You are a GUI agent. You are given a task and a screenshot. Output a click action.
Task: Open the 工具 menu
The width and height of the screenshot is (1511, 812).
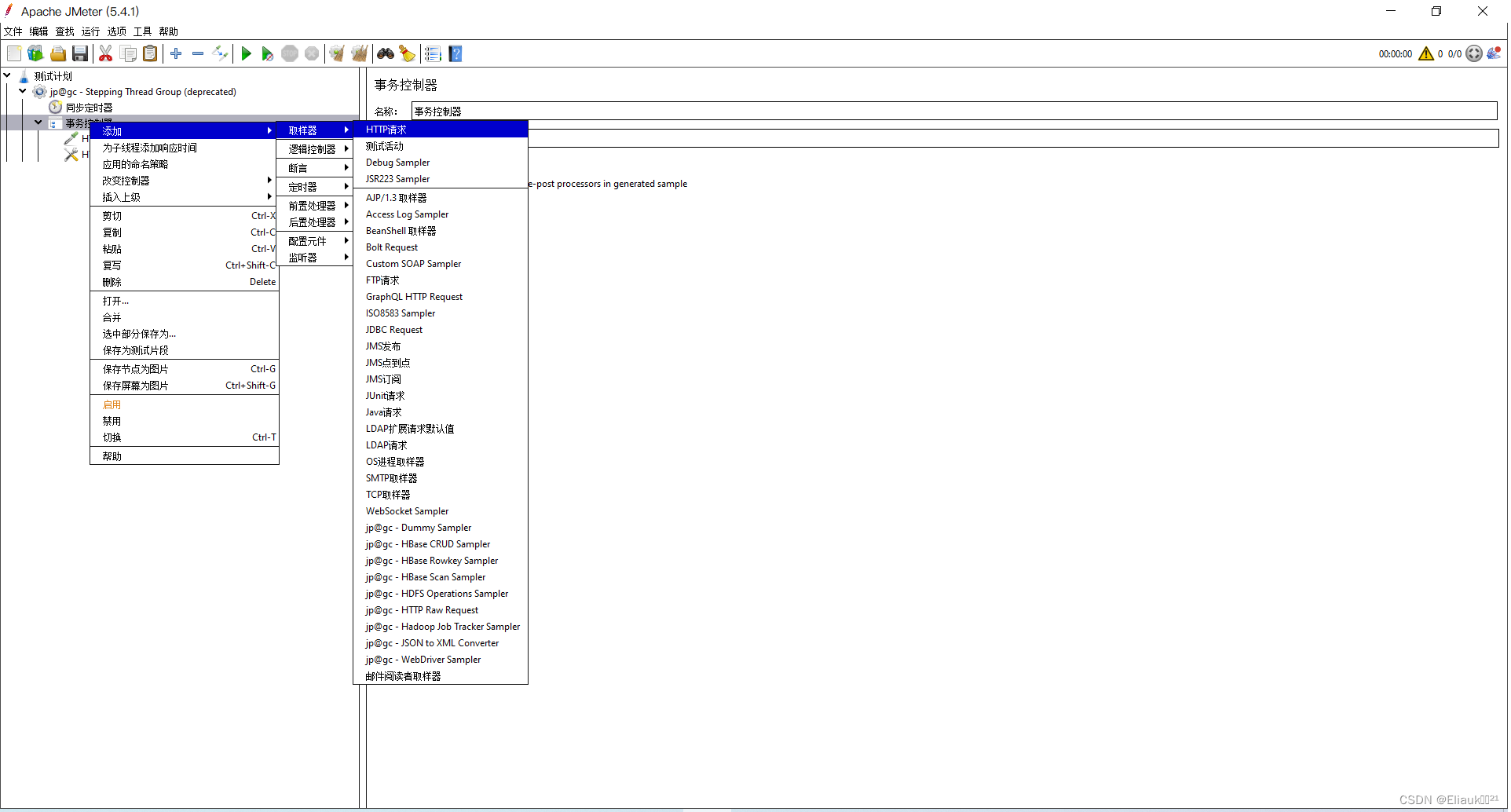coord(143,31)
